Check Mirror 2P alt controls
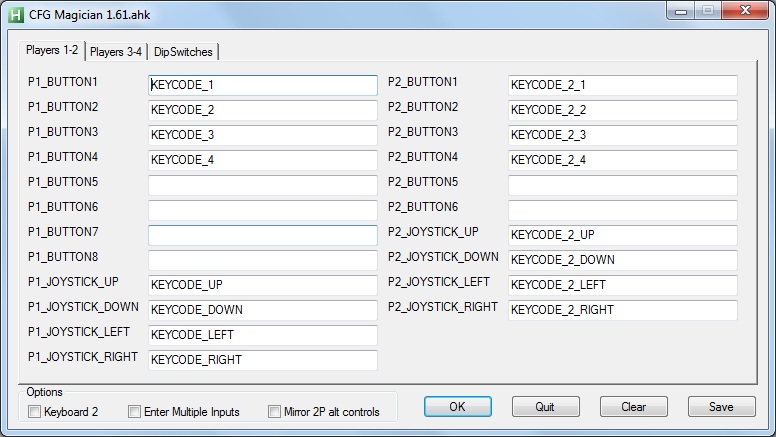 [275, 412]
